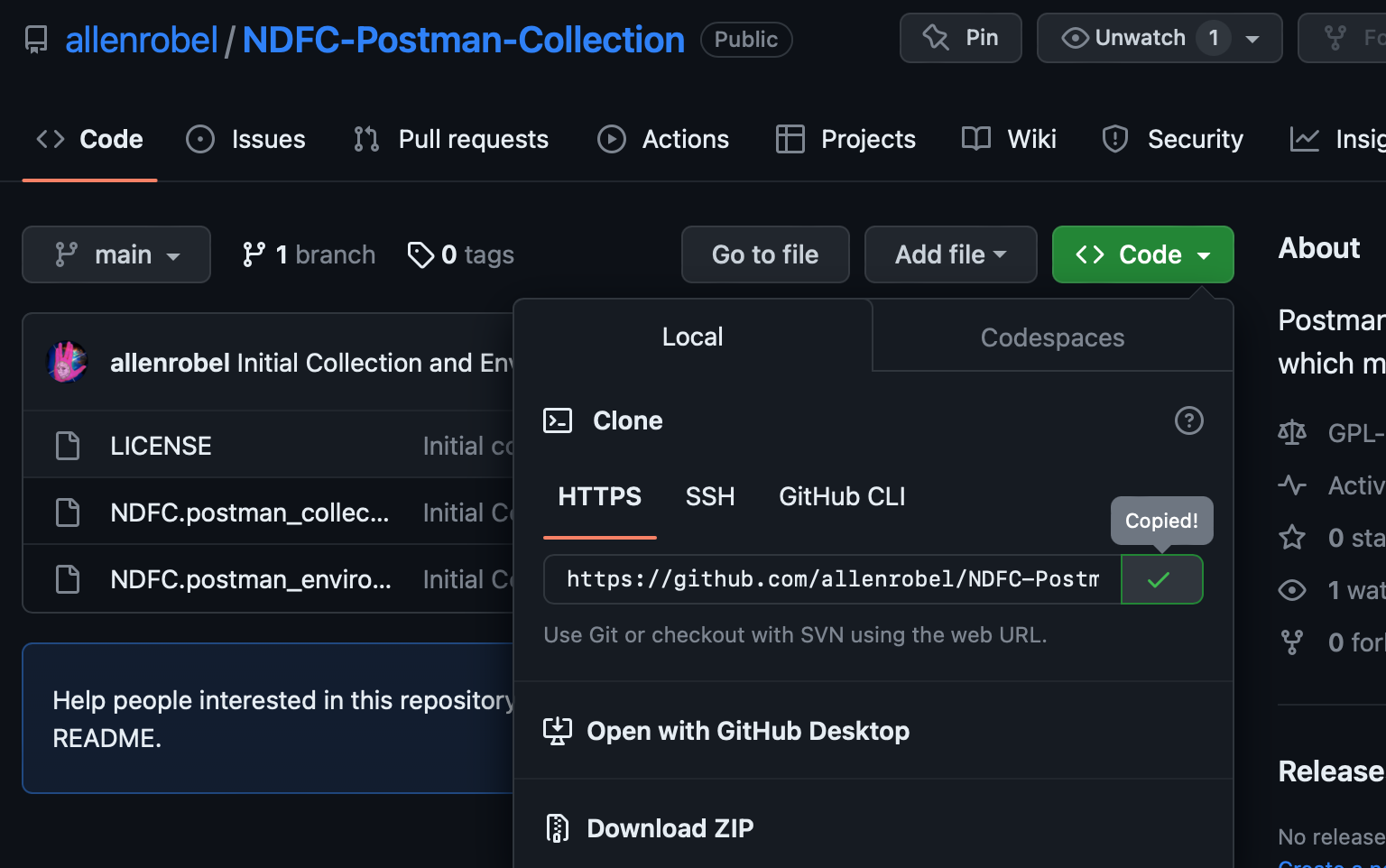1386x868 pixels.
Task: Click the file icon beside NDFC.postman_collec...
Action: click(68, 512)
